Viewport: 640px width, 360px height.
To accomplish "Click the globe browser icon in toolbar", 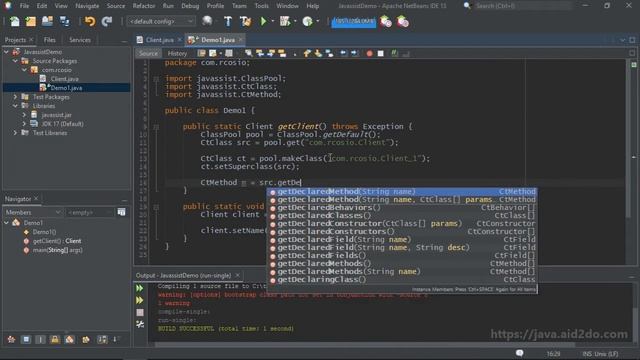I will pos(207,21).
